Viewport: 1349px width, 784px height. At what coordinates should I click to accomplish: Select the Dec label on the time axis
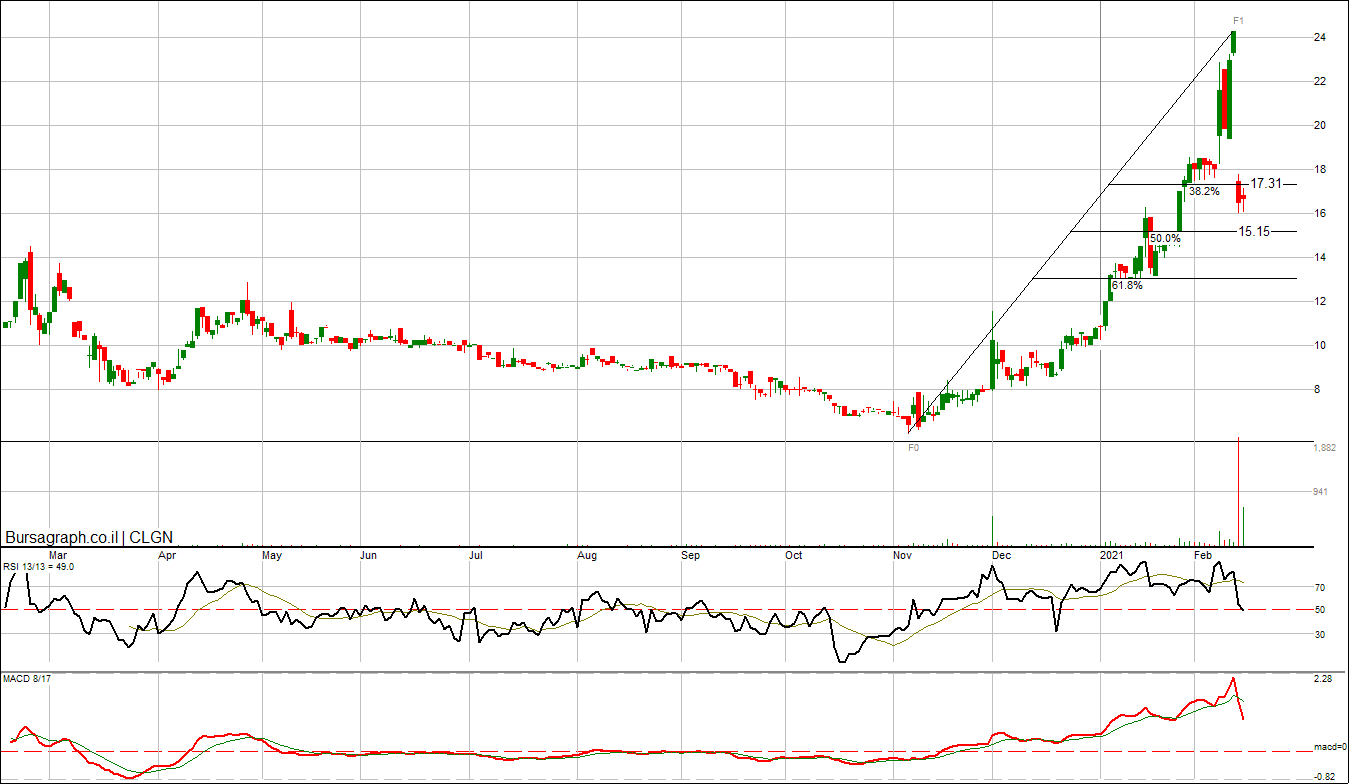coord(1001,554)
